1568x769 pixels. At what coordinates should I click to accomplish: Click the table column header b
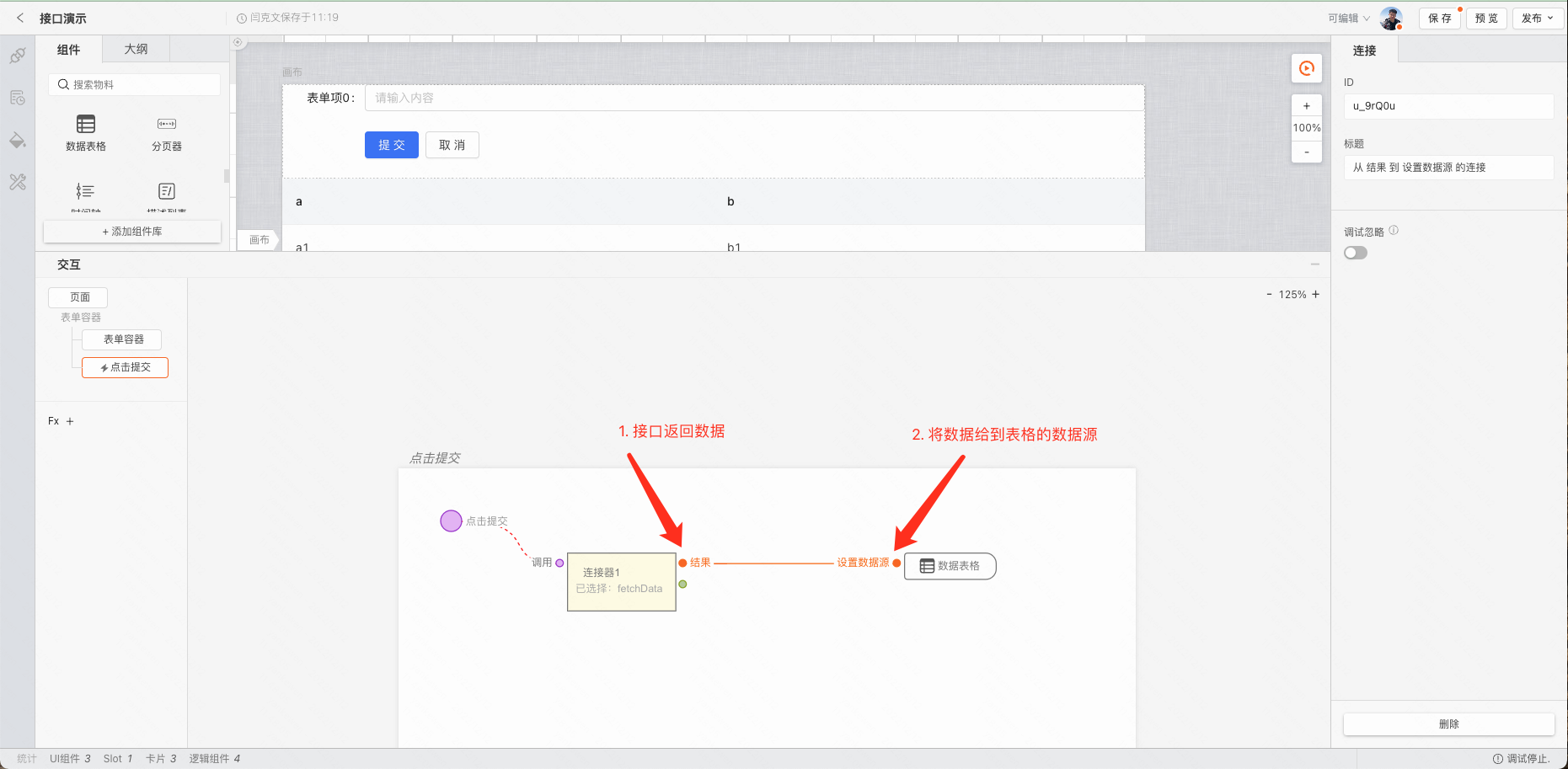point(730,201)
